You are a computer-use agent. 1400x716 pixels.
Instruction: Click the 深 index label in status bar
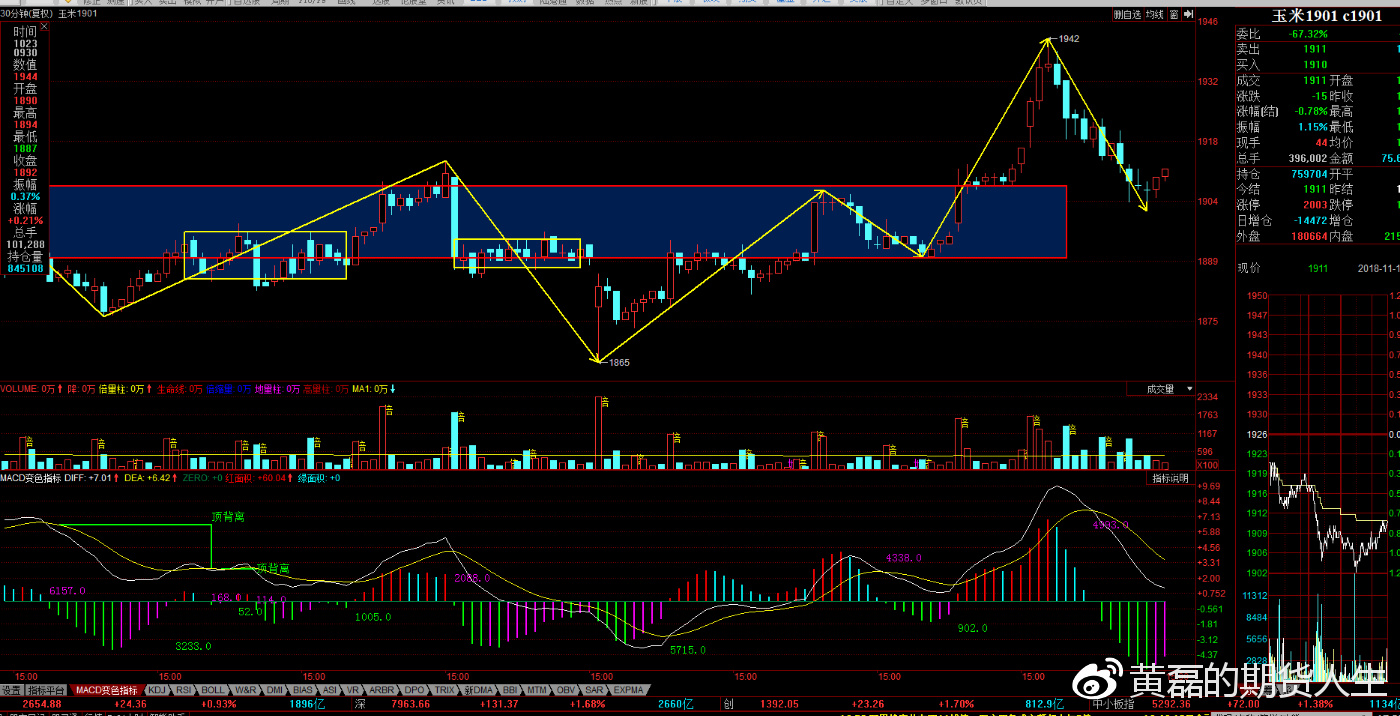click(360, 704)
